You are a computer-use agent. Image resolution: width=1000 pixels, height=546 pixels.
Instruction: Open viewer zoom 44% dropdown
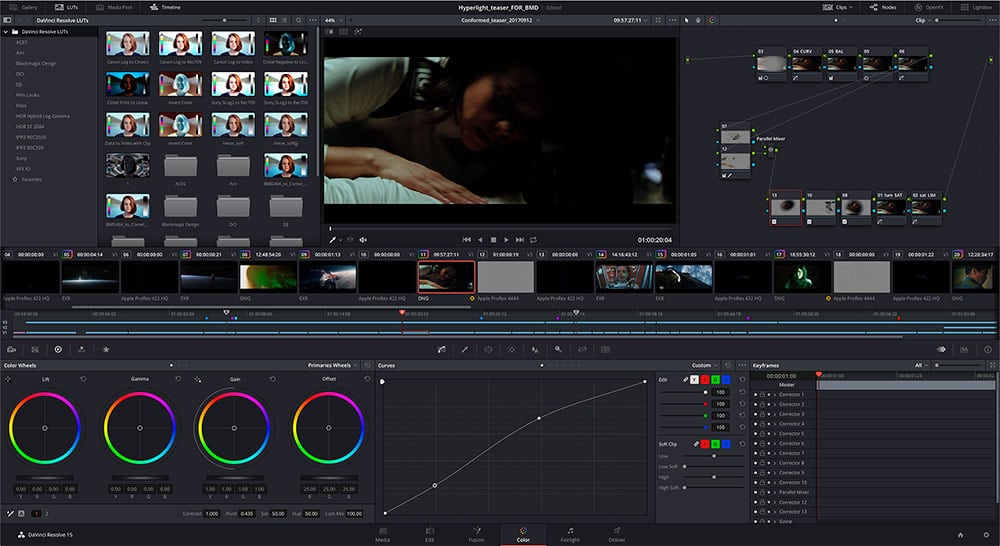click(x=334, y=20)
